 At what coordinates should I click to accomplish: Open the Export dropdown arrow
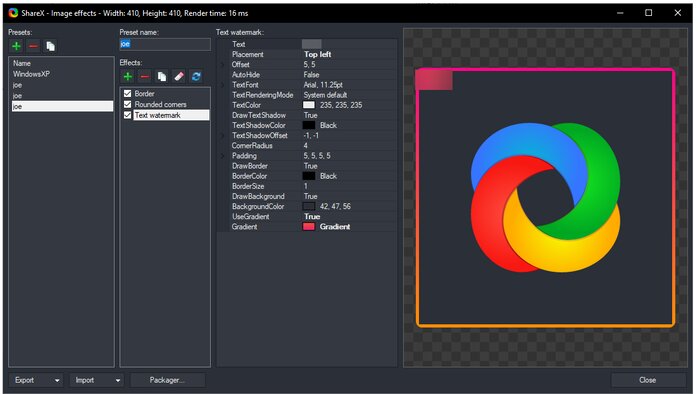pos(57,381)
